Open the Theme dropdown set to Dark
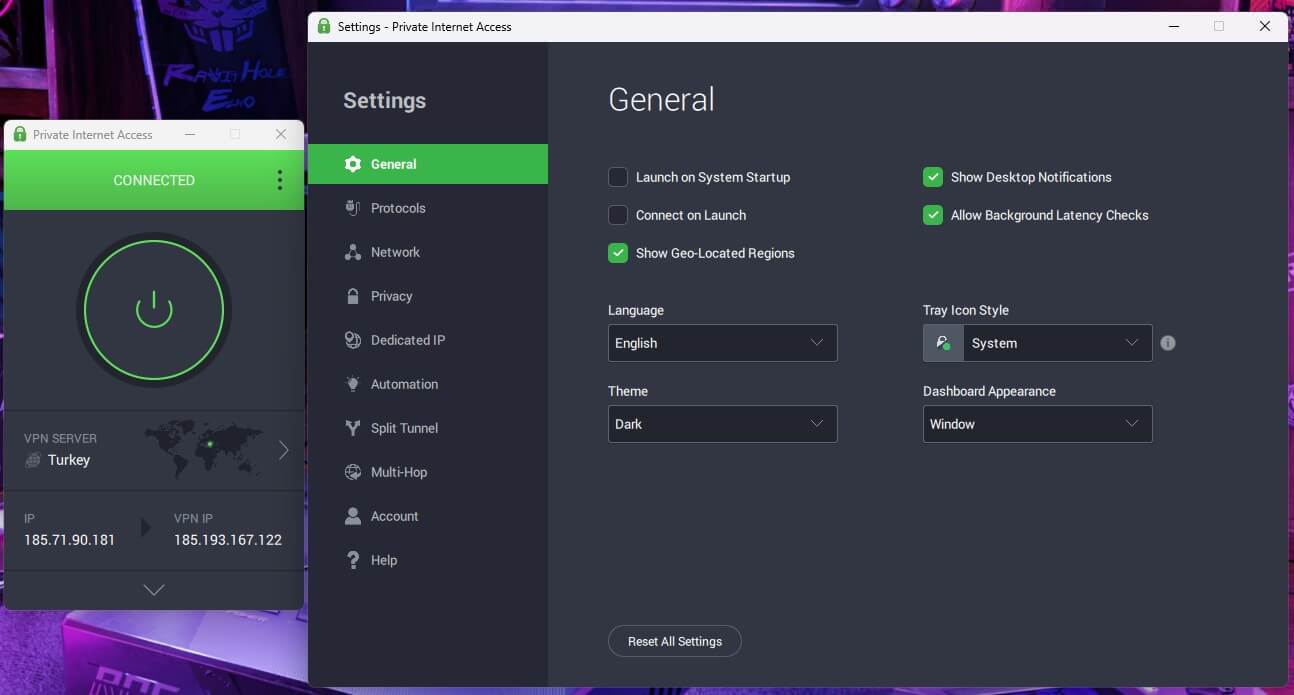 (722, 424)
